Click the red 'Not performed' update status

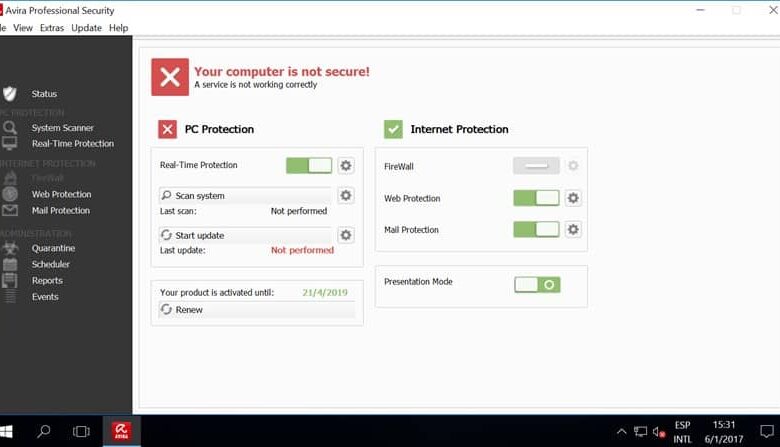point(302,250)
